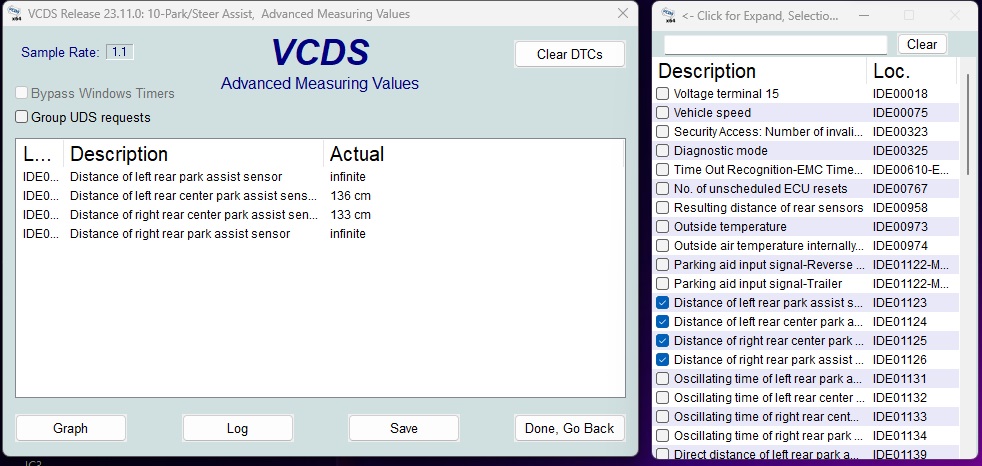Uncheck Distance of left rear park assist IDE01123
The width and height of the screenshot is (982, 466).
(663, 303)
